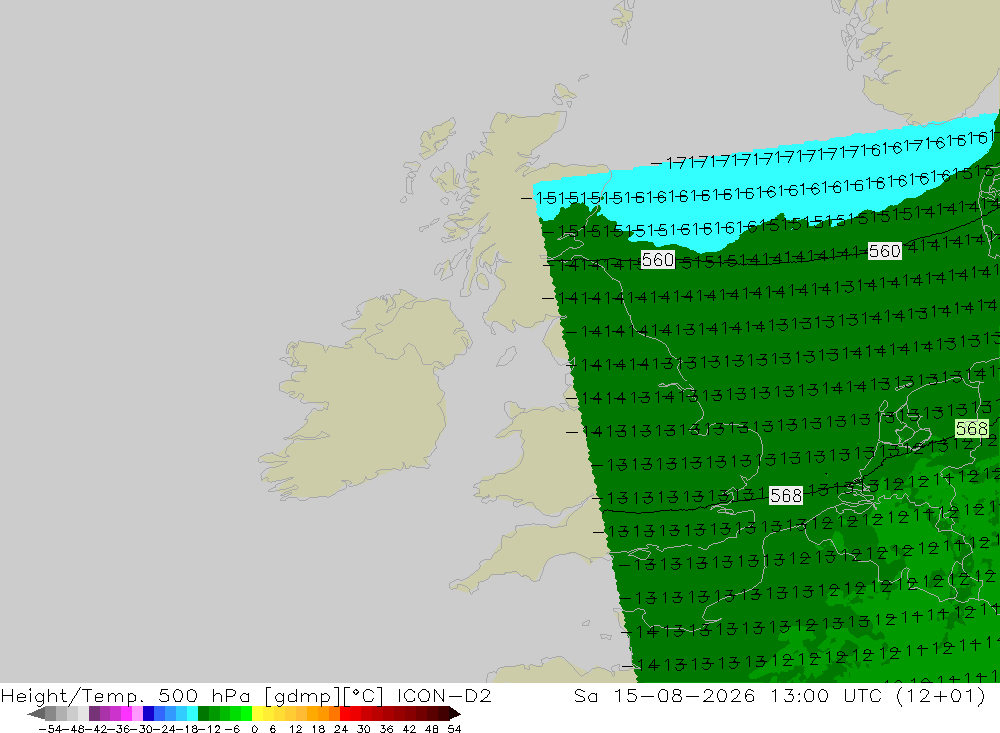Click the 568 contour label near the right edge
This screenshot has height=733, width=1000.
coord(972,428)
